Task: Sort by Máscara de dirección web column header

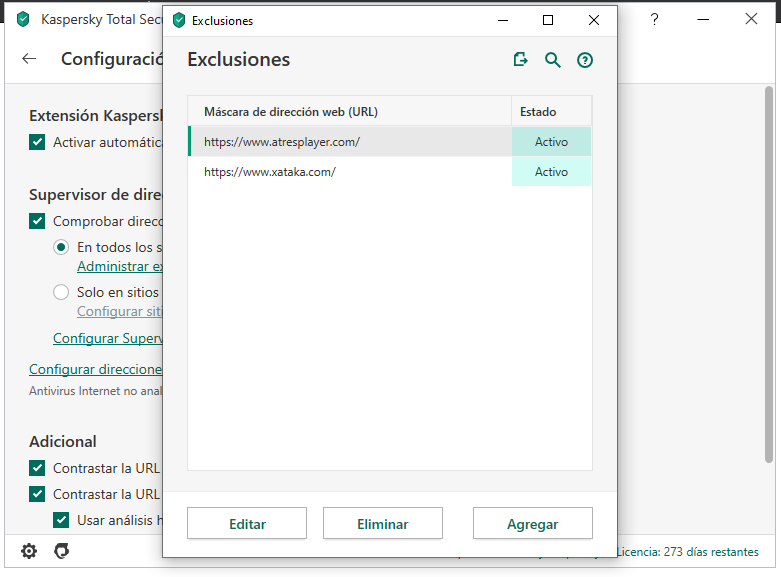Action: (291, 112)
